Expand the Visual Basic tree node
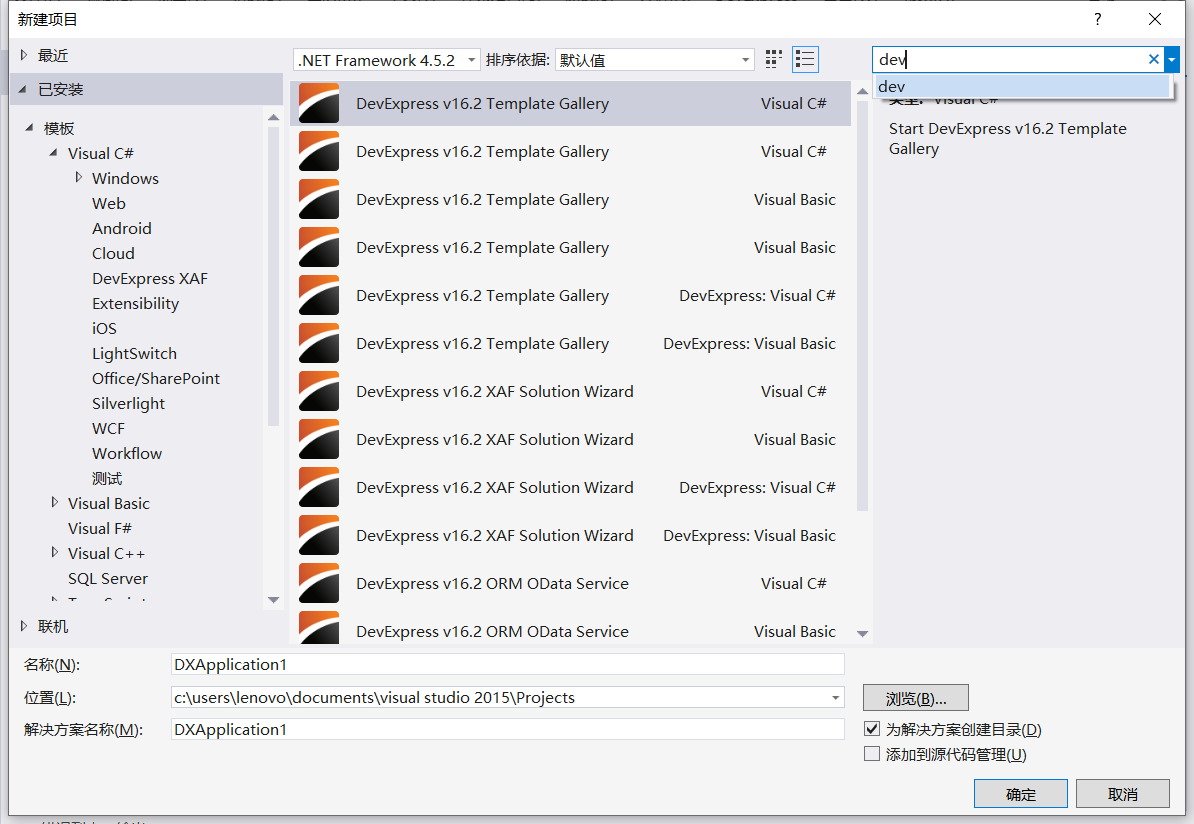1194x824 pixels. click(x=54, y=503)
